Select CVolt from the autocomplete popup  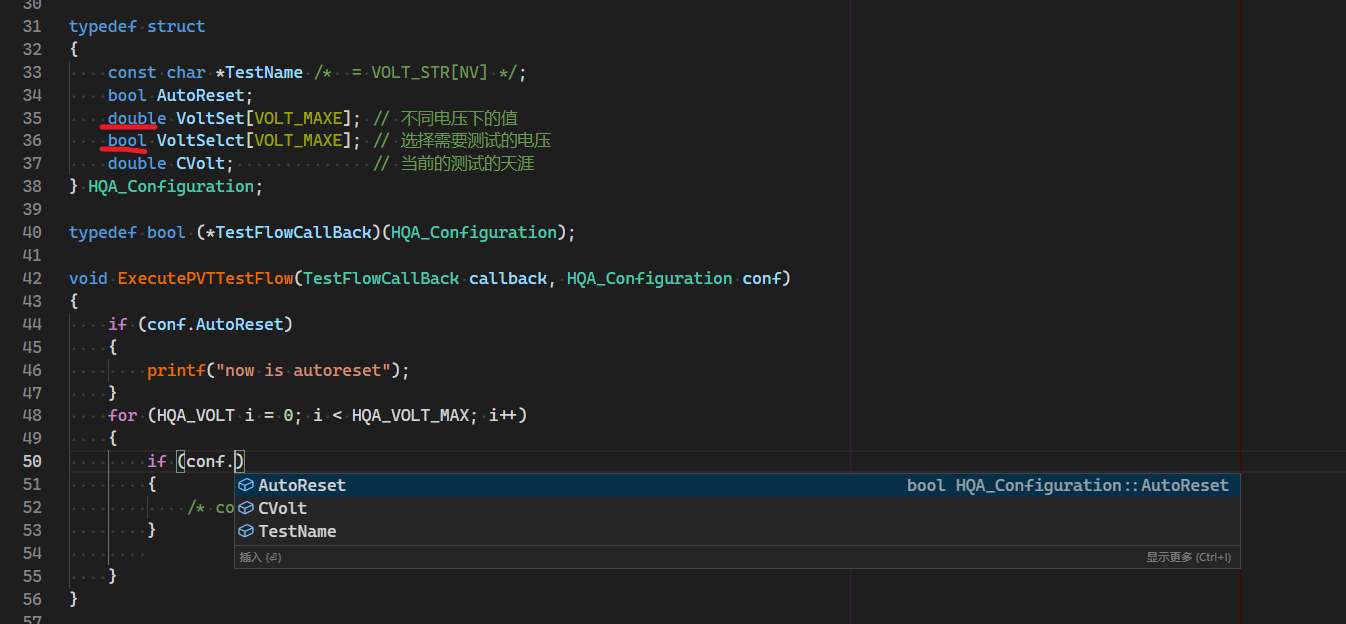[281, 508]
